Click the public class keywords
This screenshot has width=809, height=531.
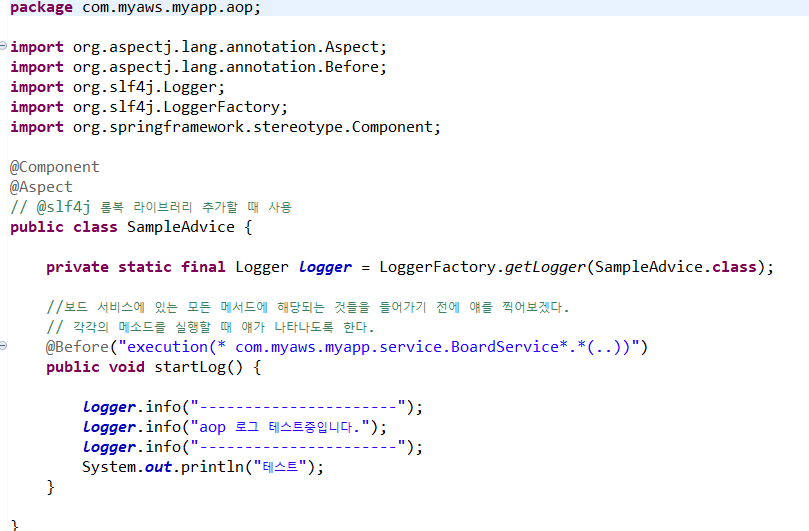[x=64, y=227]
